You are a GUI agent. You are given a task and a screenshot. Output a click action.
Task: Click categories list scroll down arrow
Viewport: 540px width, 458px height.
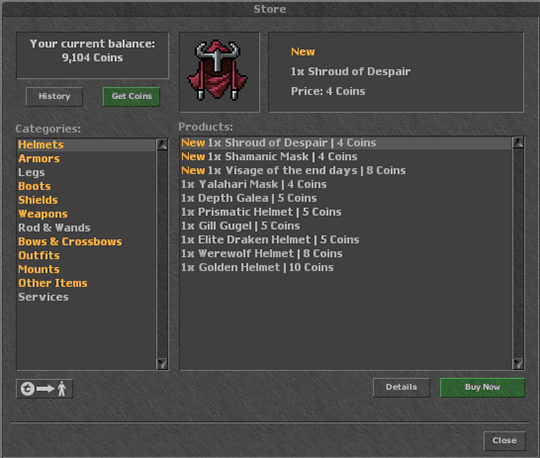coord(162,364)
